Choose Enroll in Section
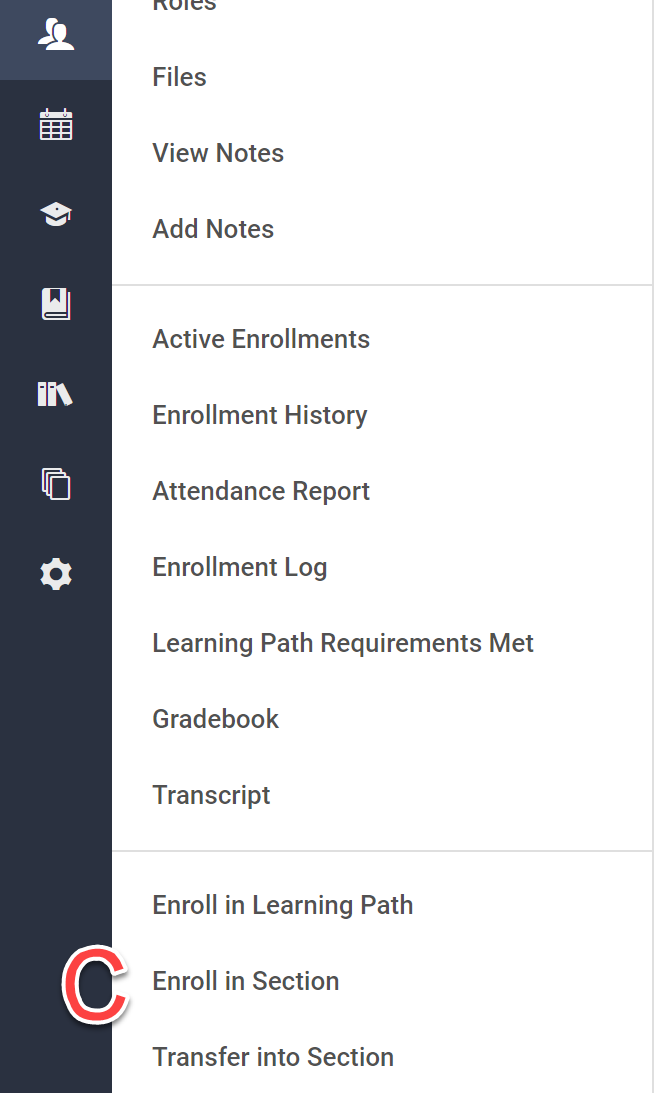665x1093 pixels. [x=246, y=981]
